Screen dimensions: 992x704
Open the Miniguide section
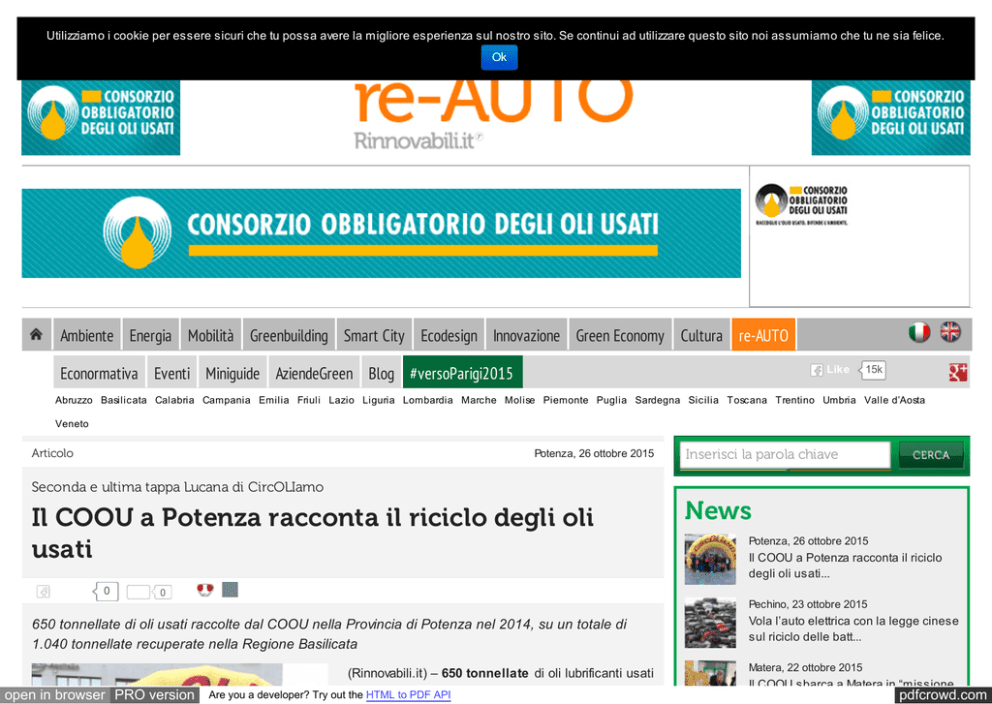(x=232, y=373)
